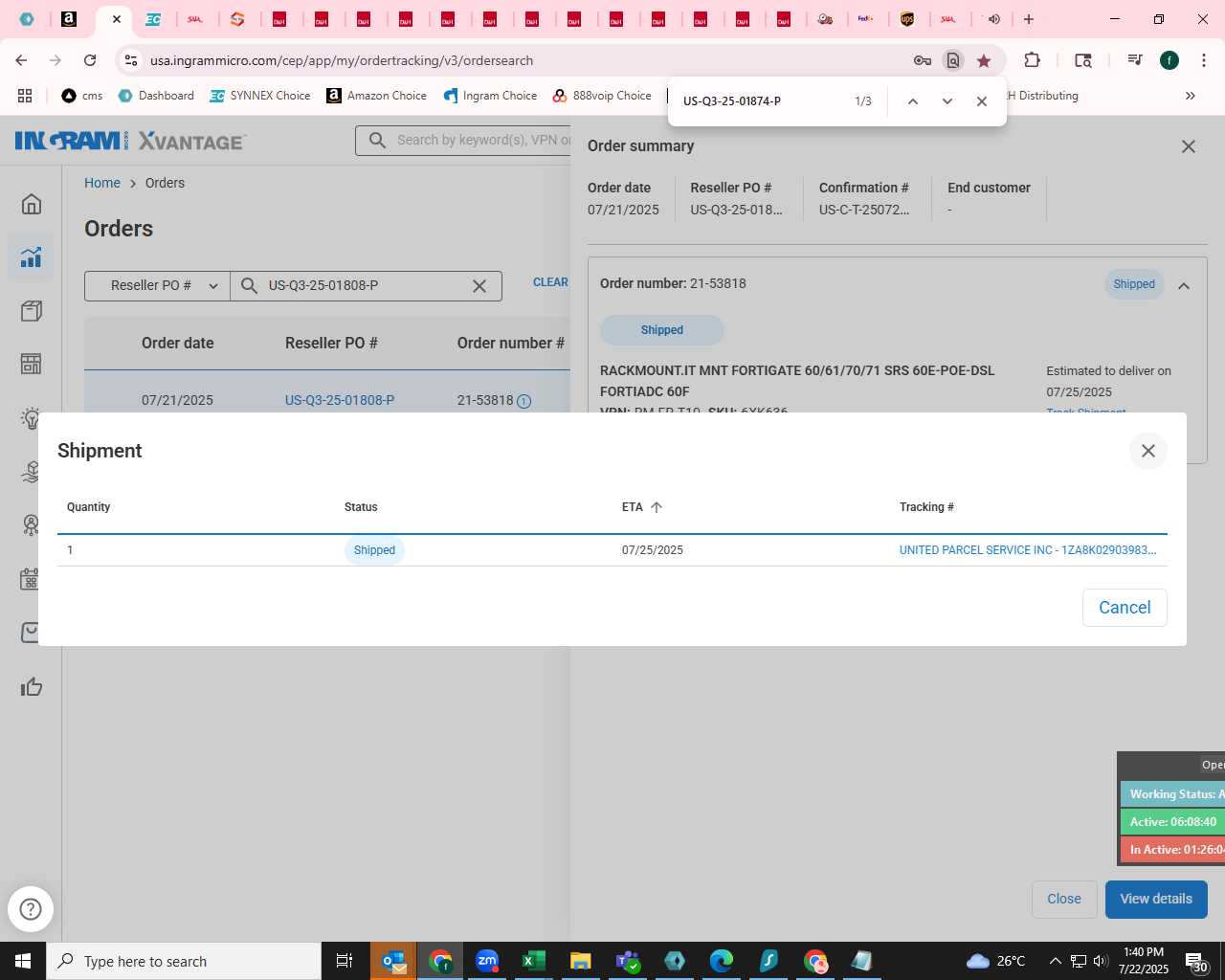The image size is (1225, 980).
Task: Select the analytics chart sidebar icon
Action: coord(32,256)
